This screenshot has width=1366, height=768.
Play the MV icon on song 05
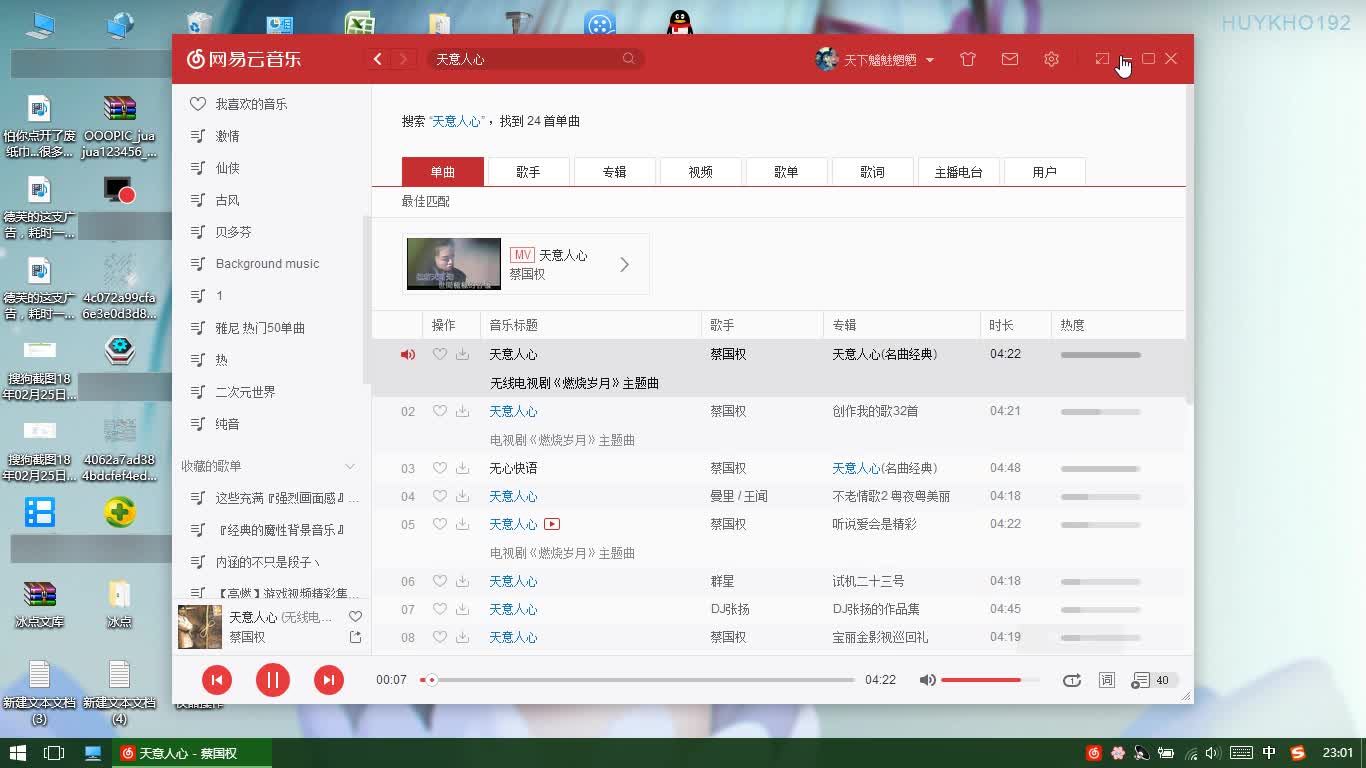(552, 524)
